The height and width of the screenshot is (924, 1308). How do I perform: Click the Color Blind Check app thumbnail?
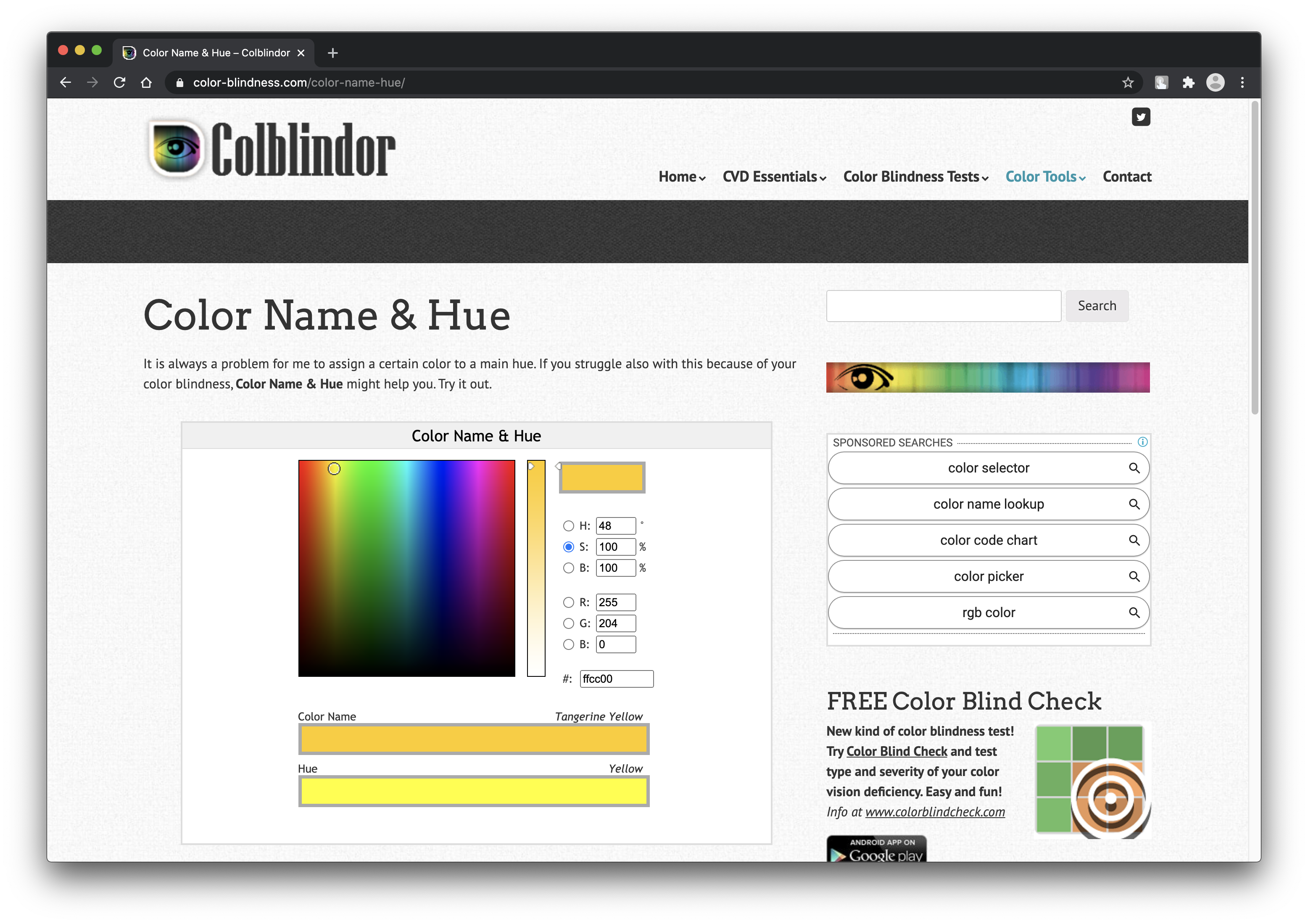point(1092,781)
